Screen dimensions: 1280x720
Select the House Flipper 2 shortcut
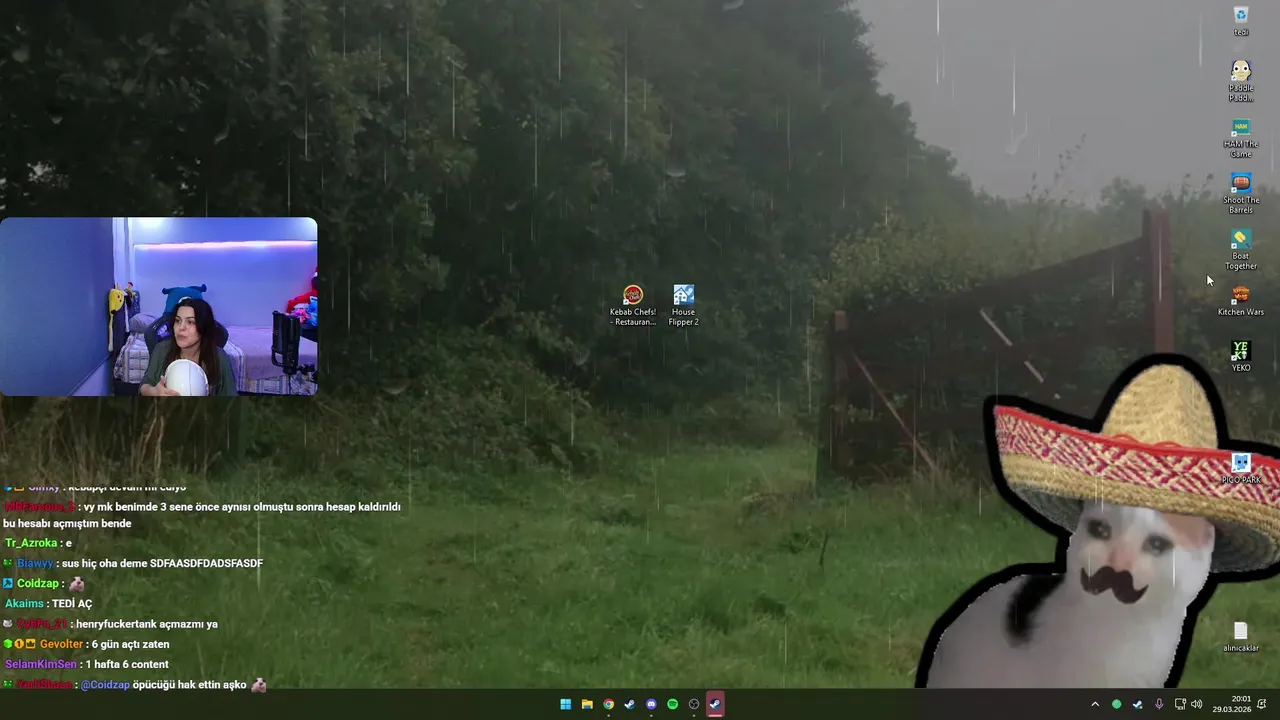tap(684, 305)
